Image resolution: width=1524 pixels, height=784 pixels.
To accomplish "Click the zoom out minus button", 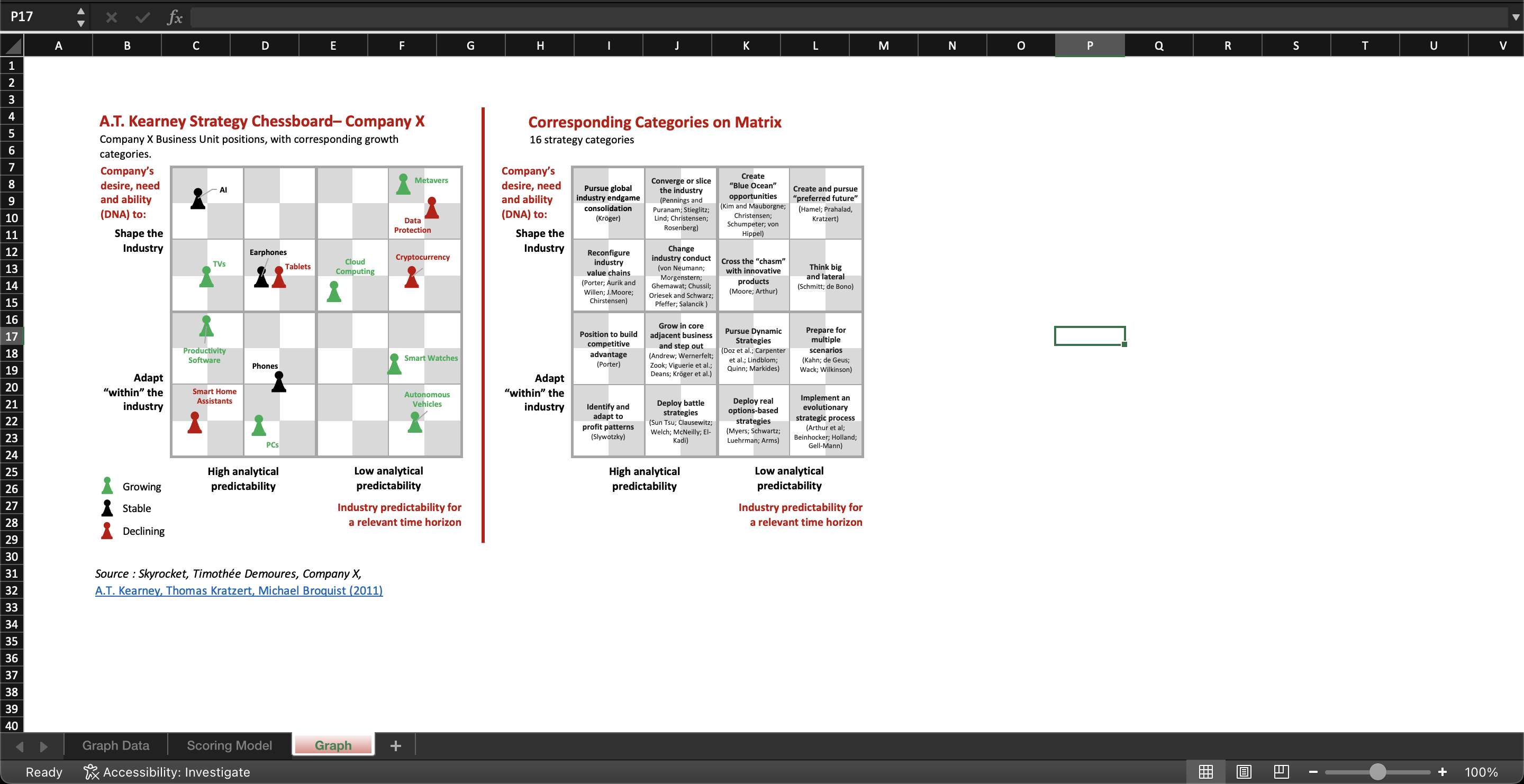I will (x=1313, y=772).
